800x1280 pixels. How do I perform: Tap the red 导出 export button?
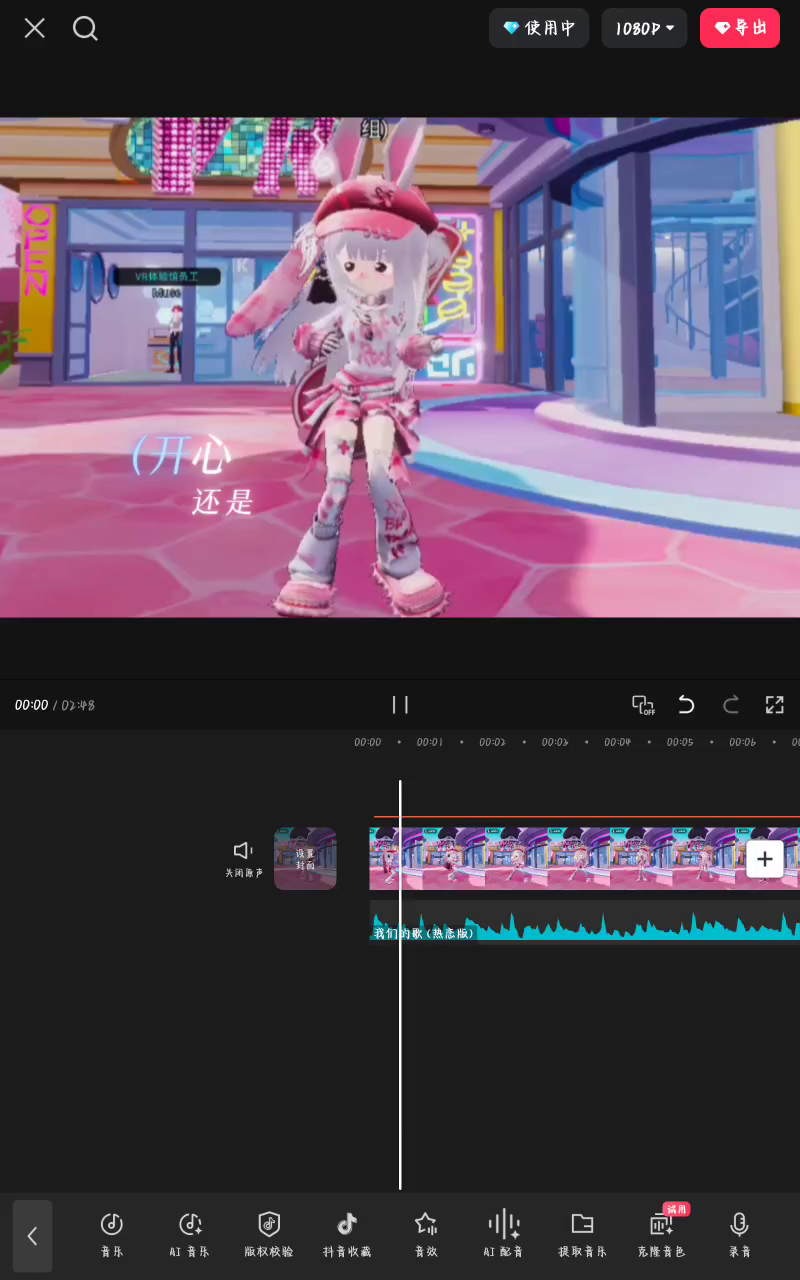click(x=740, y=28)
